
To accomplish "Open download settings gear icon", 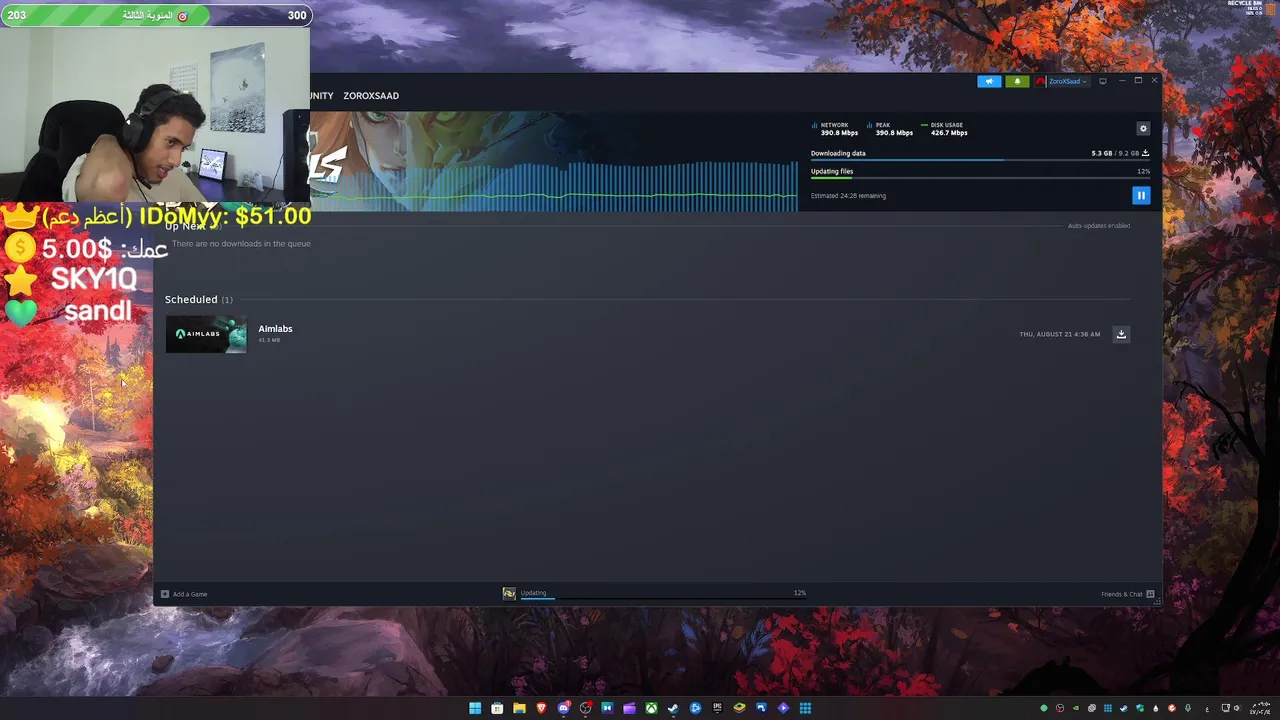I will (1143, 128).
